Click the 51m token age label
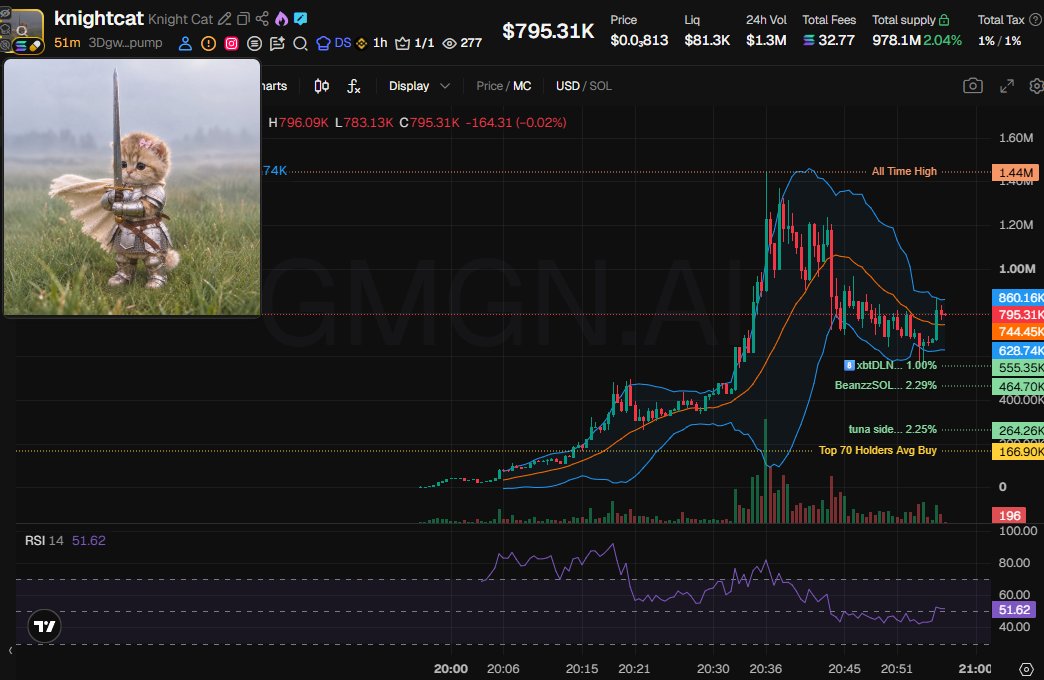The height and width of the screenshot is (680, 1044). click(67, 43)
